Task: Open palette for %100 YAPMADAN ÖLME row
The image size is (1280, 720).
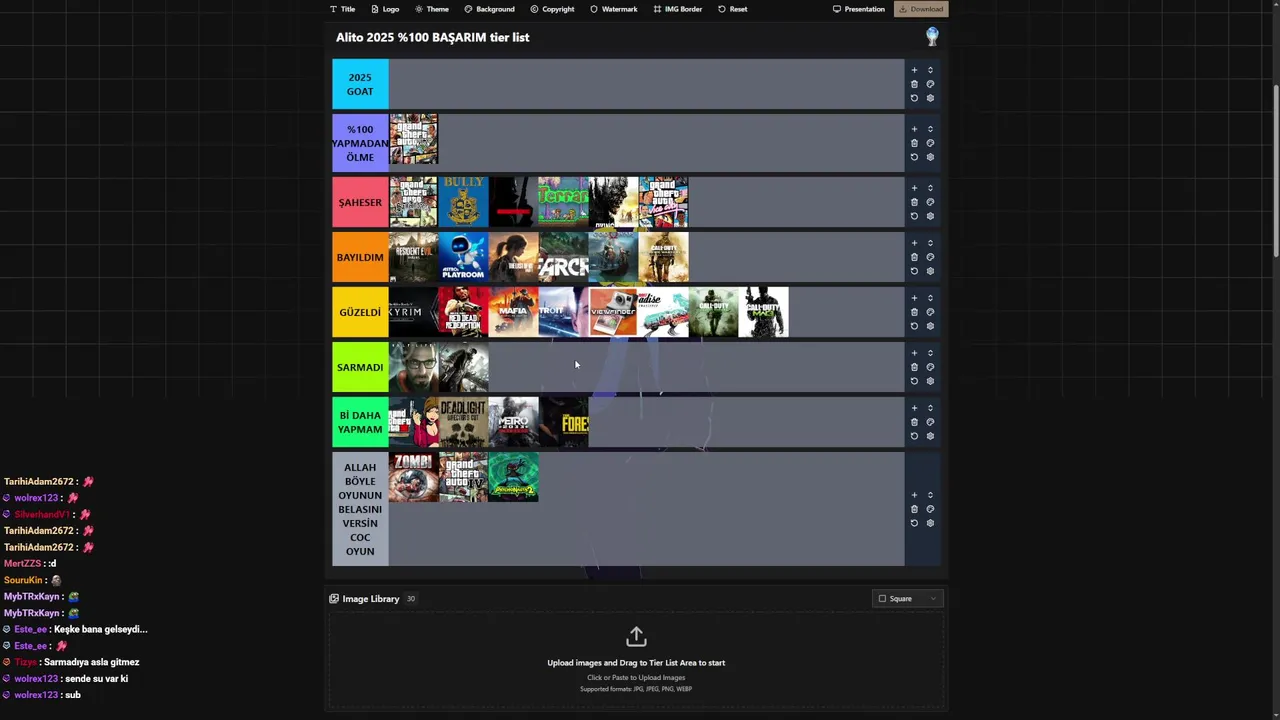Action: 930,143
